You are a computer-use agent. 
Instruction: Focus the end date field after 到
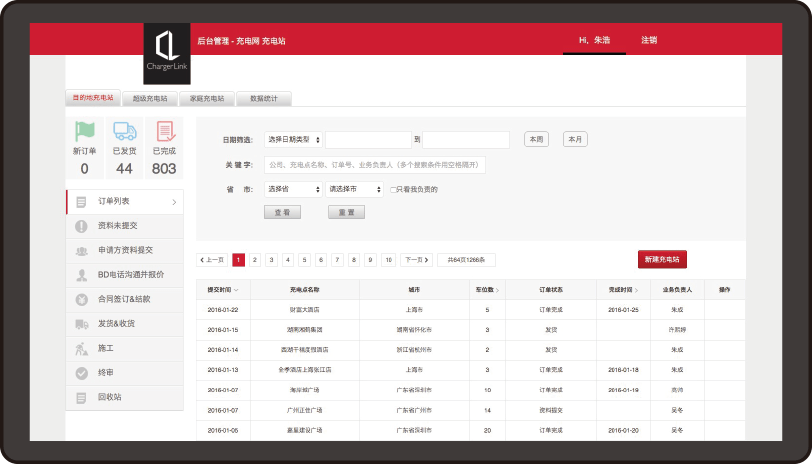[466, 140]
